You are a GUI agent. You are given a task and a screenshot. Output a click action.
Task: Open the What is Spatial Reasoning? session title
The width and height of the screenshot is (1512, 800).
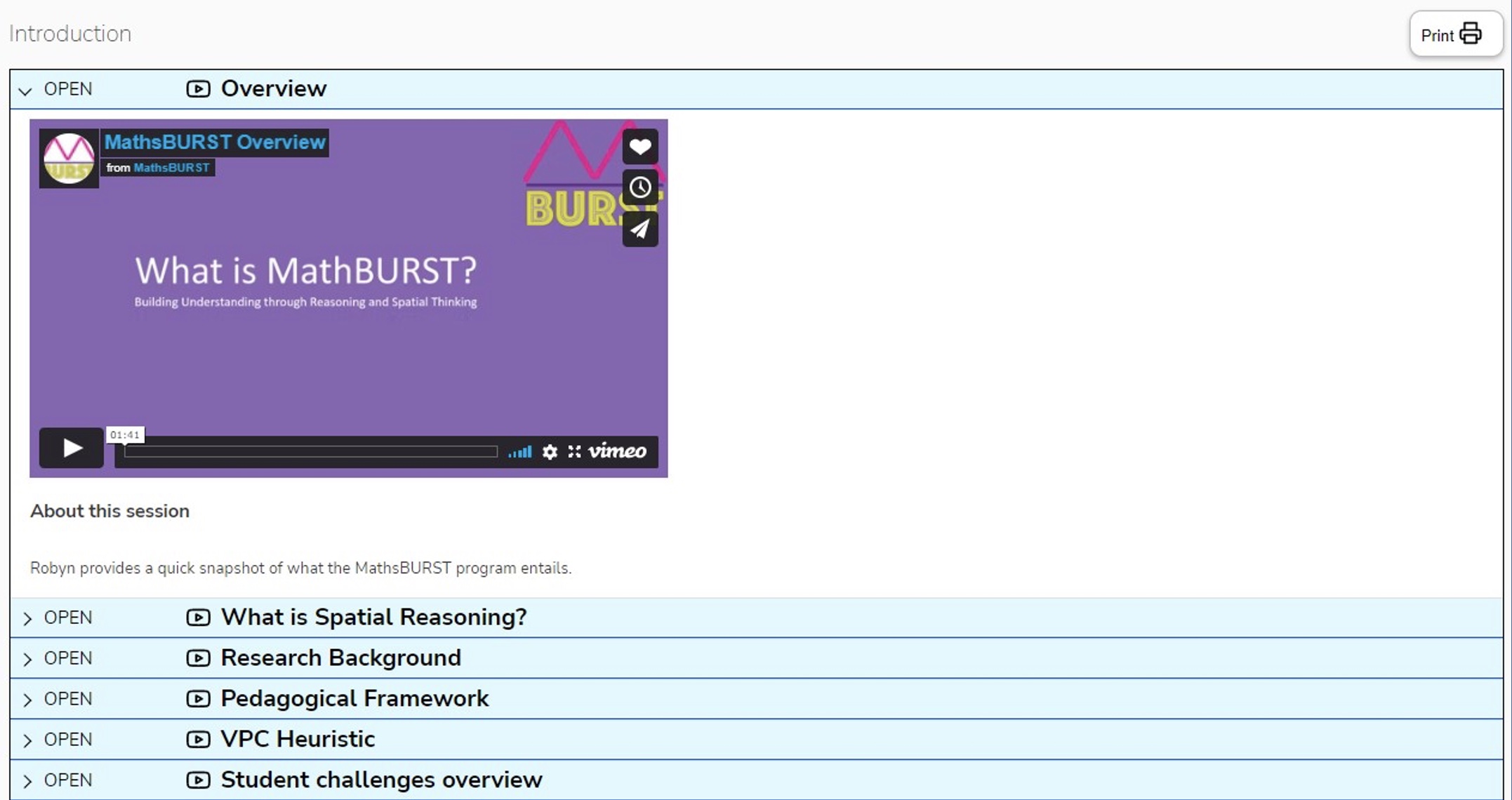[x=373, y=617]
